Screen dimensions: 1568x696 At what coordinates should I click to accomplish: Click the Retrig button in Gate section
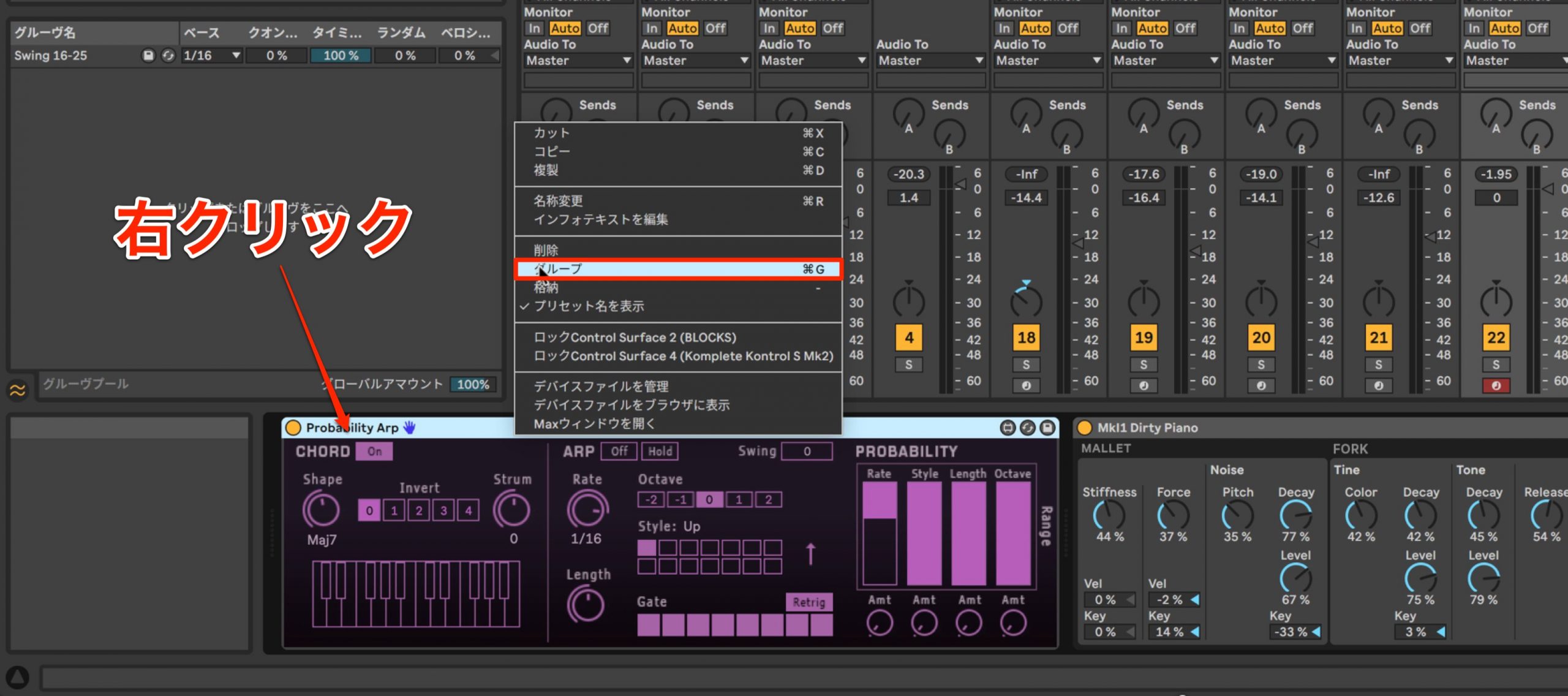[x=809, y=602]
